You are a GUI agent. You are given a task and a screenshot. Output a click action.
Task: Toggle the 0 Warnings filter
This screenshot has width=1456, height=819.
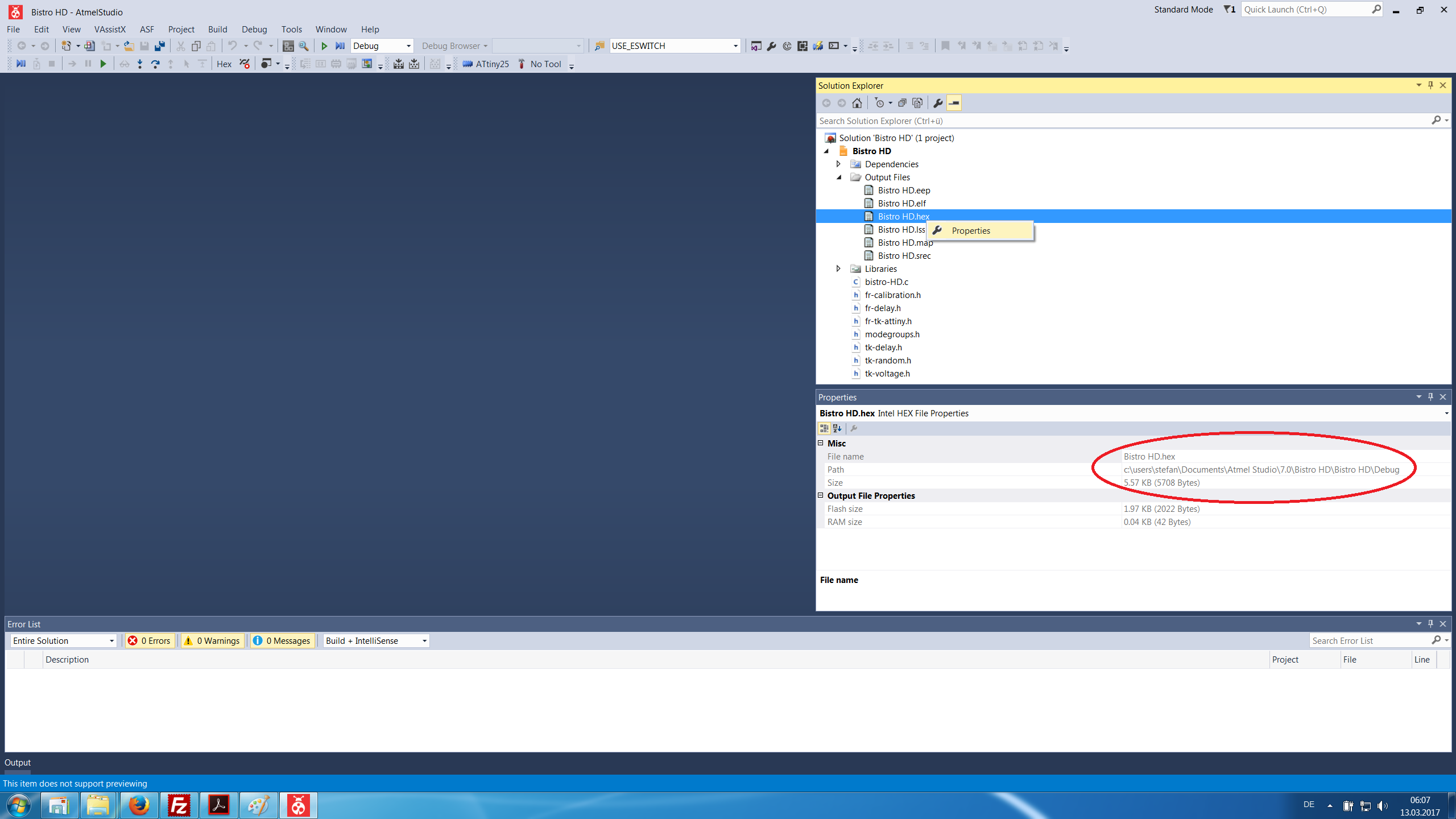point(212,641)
